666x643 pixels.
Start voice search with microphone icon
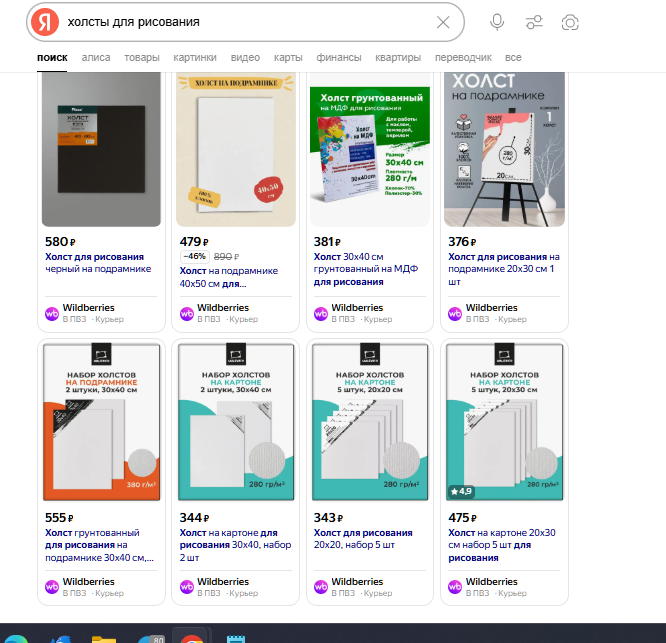pyautogui.click(x=497, y=22)
